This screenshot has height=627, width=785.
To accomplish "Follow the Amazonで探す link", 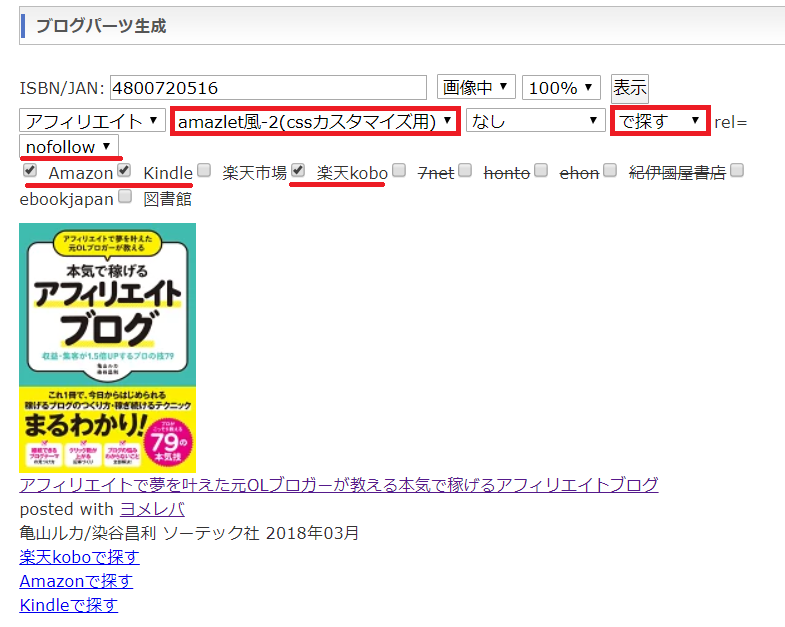I will point(76,581).
